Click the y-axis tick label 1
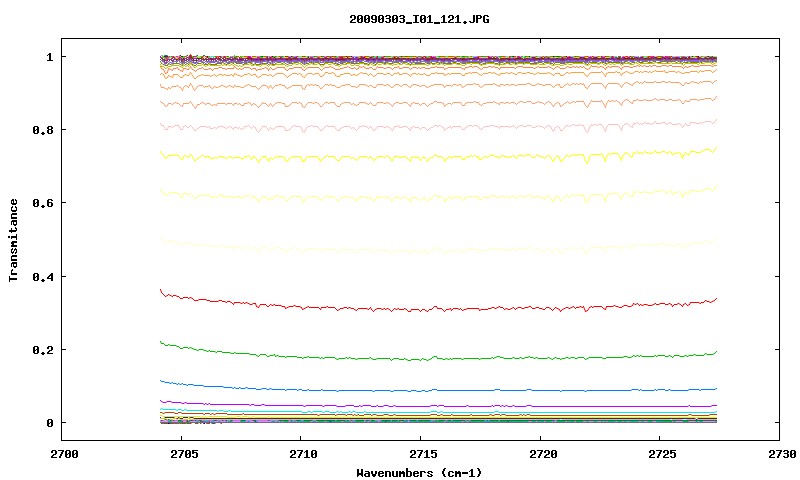This screenshot has height=480, width=800. click(49, 57)
